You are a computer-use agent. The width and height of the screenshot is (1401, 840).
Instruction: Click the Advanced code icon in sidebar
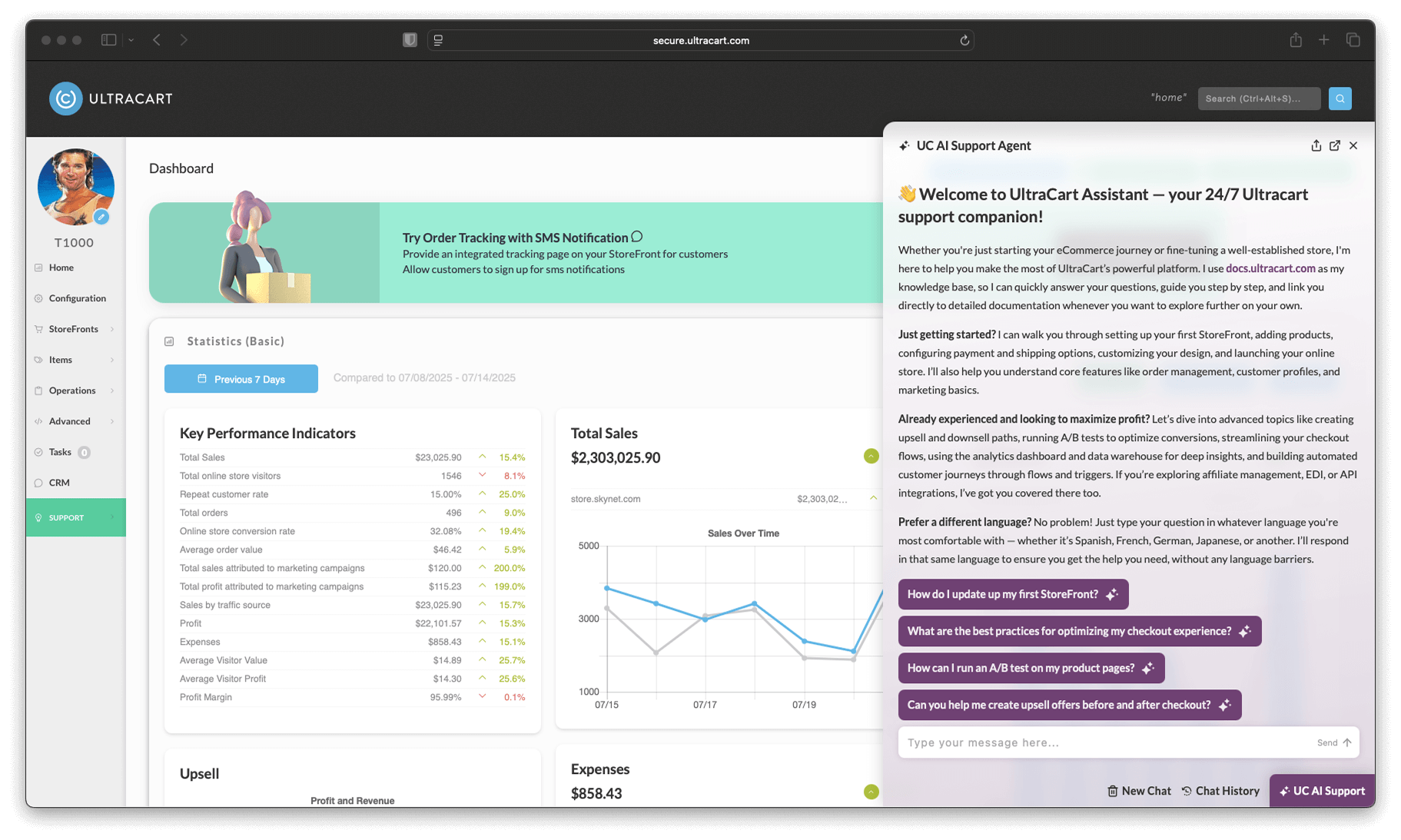38,421
